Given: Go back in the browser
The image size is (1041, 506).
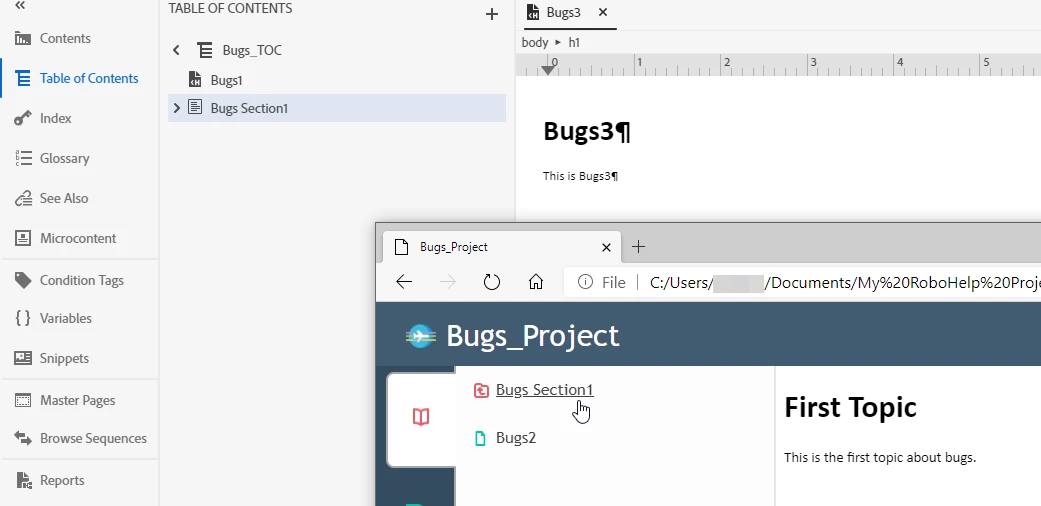Looking at the screenshot, I should click(404, 282).
